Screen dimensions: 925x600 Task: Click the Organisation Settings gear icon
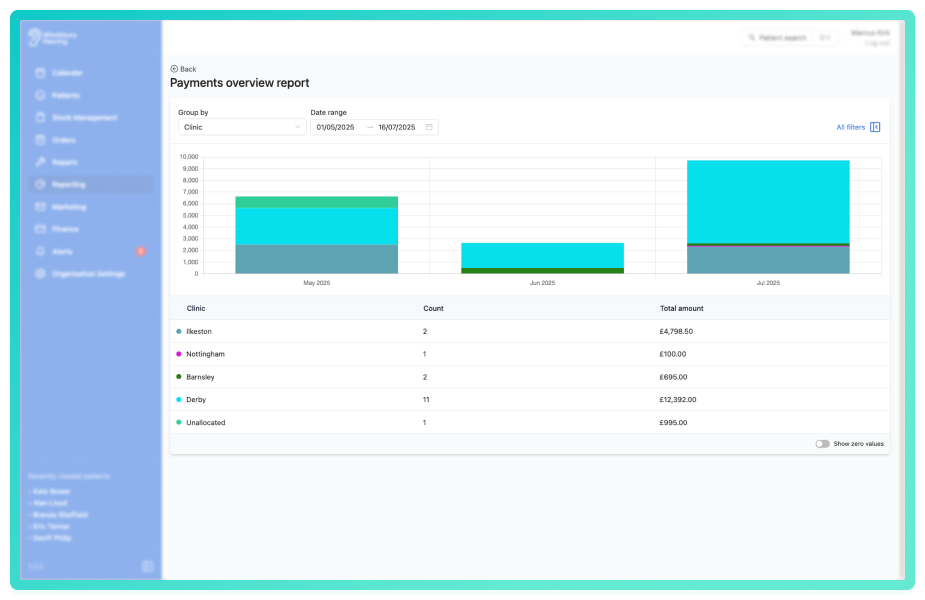pos(40,274)
